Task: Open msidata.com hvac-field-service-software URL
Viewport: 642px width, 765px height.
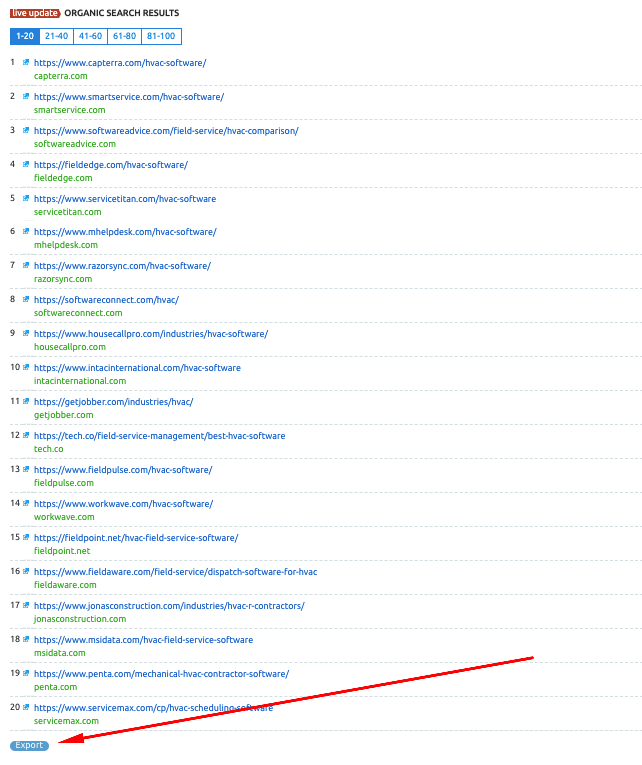Action: click(x=143, y=640)
